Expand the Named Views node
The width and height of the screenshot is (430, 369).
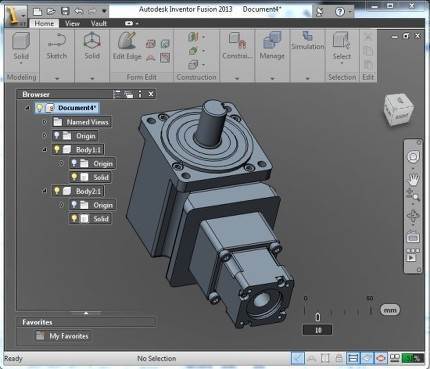pyautogui.click(x=44, y=122)
